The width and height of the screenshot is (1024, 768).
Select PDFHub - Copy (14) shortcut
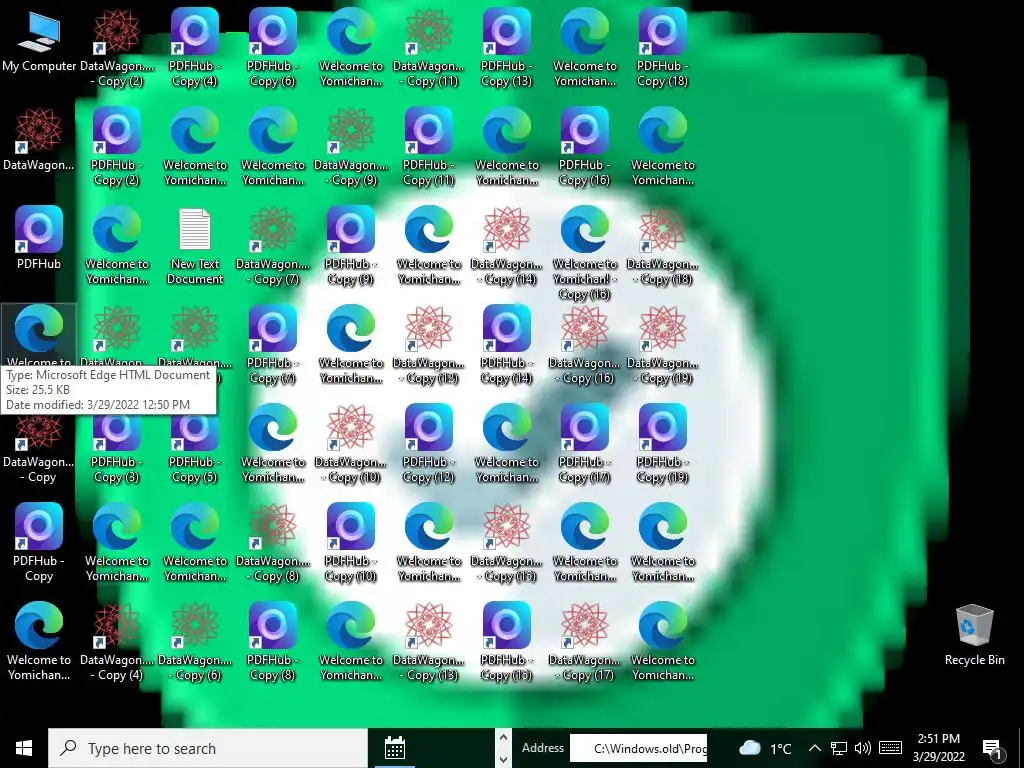click(x=506, y=345)
